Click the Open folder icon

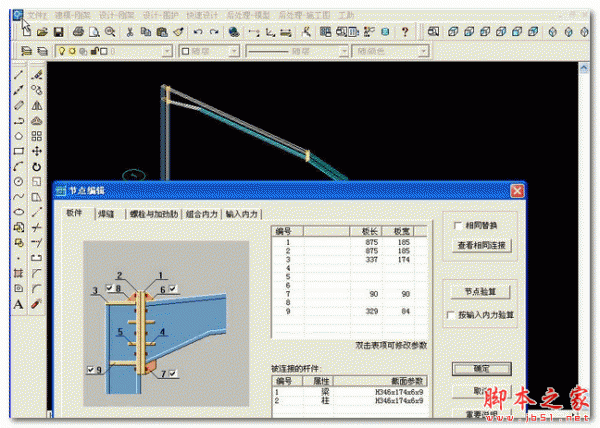click(42, 32)
